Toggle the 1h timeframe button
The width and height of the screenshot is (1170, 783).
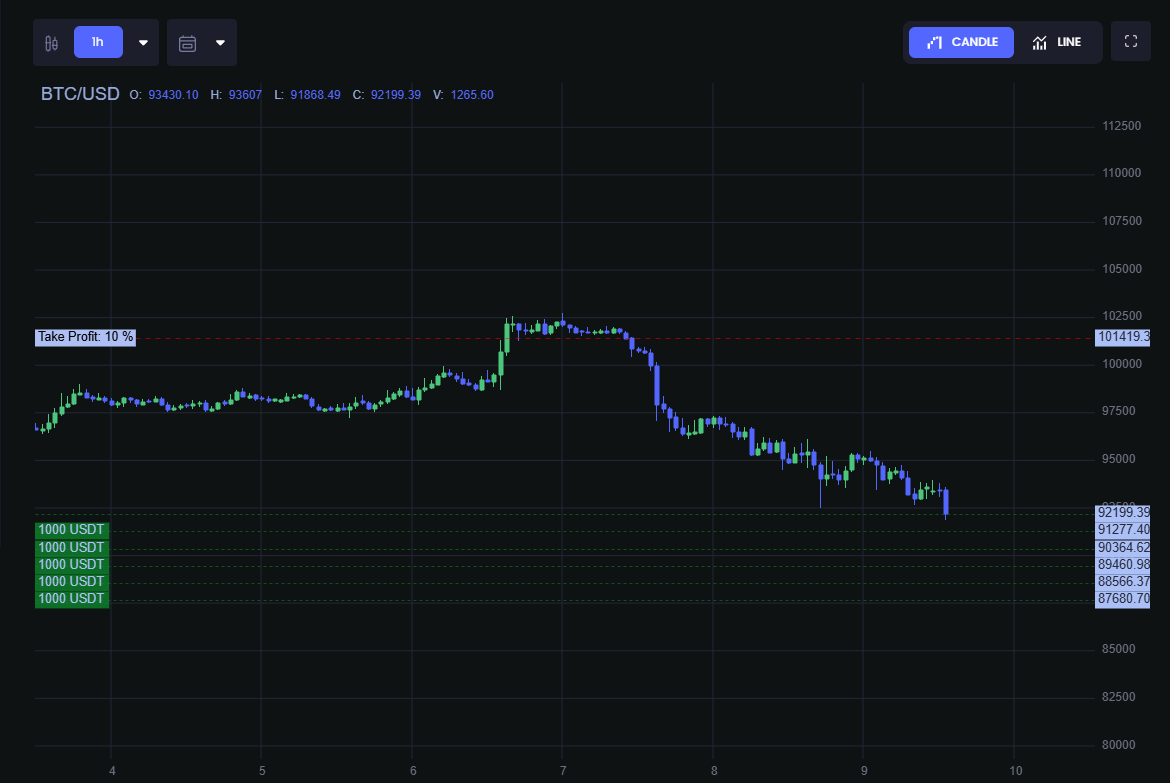(x=98, y=42)
